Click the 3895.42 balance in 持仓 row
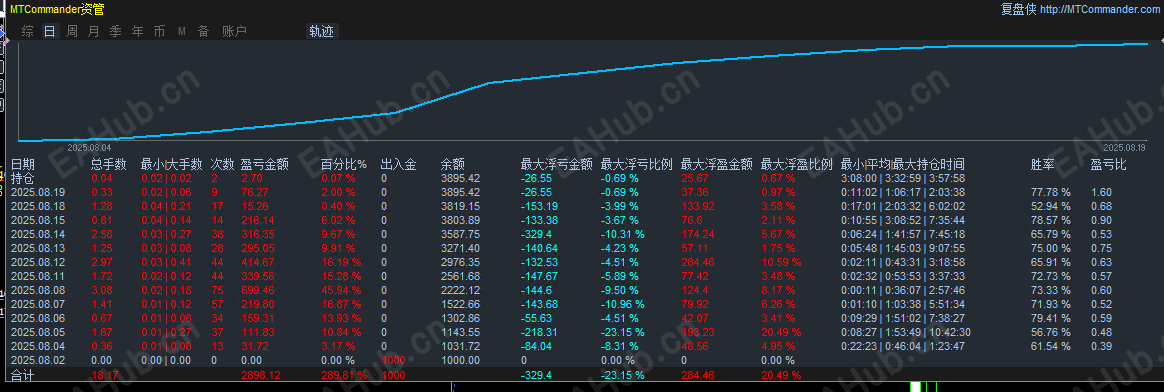Screen dimensions: 1164x392 pyautogui.click(x=460, y=178)
